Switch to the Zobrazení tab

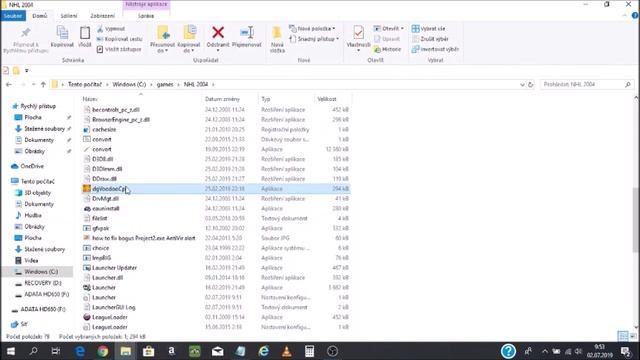(x=102, y=16)
